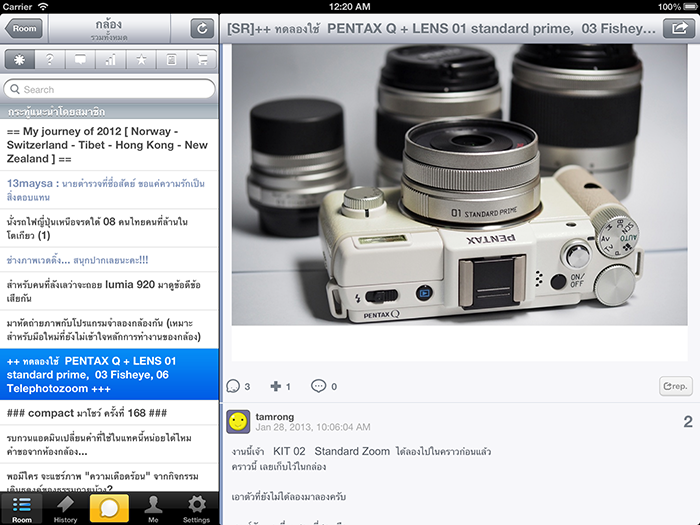This screenshot has height=525, width=700.
Task: Select the all-topics asterisk filter
Action: 19,59
